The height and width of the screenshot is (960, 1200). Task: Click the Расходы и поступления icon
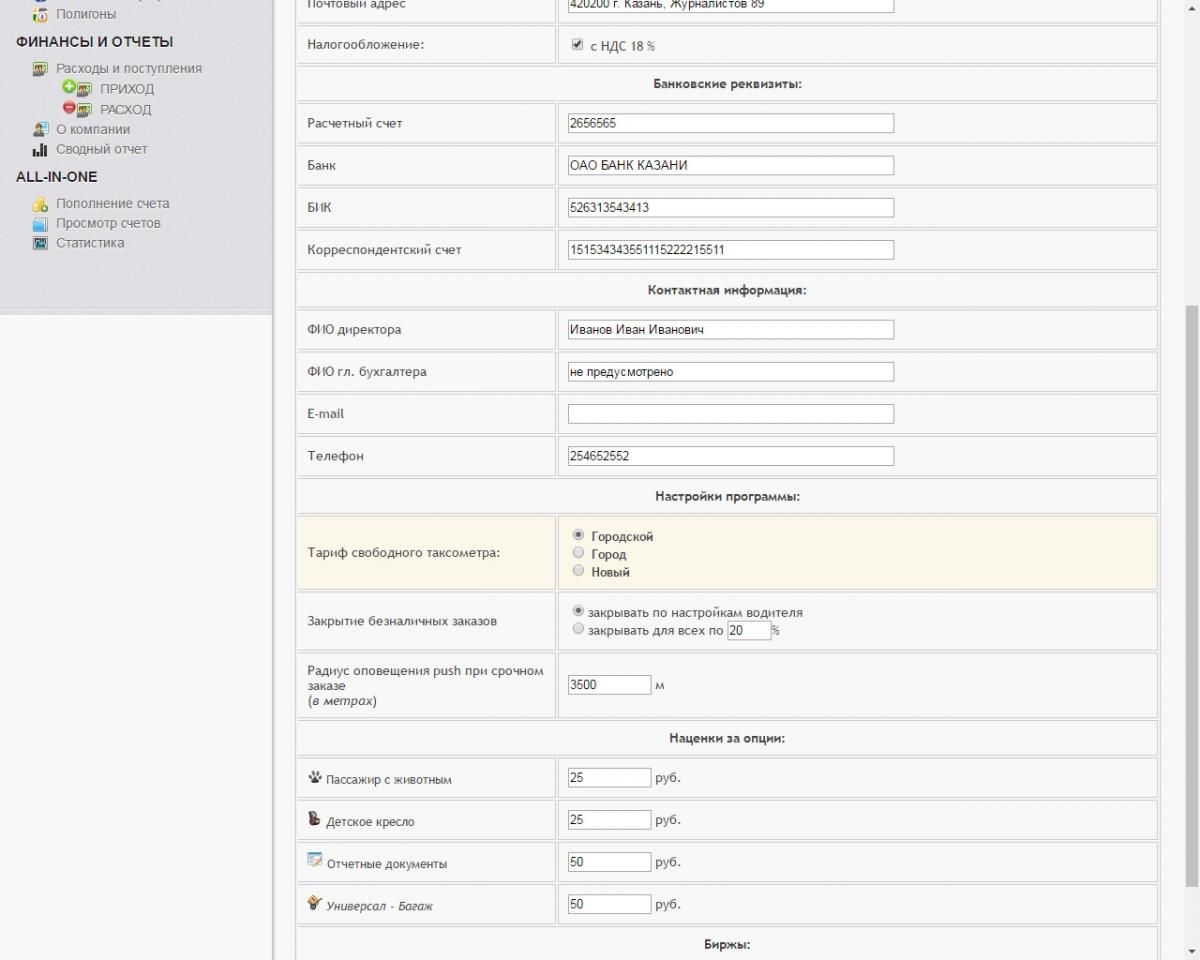coord(40,68)
